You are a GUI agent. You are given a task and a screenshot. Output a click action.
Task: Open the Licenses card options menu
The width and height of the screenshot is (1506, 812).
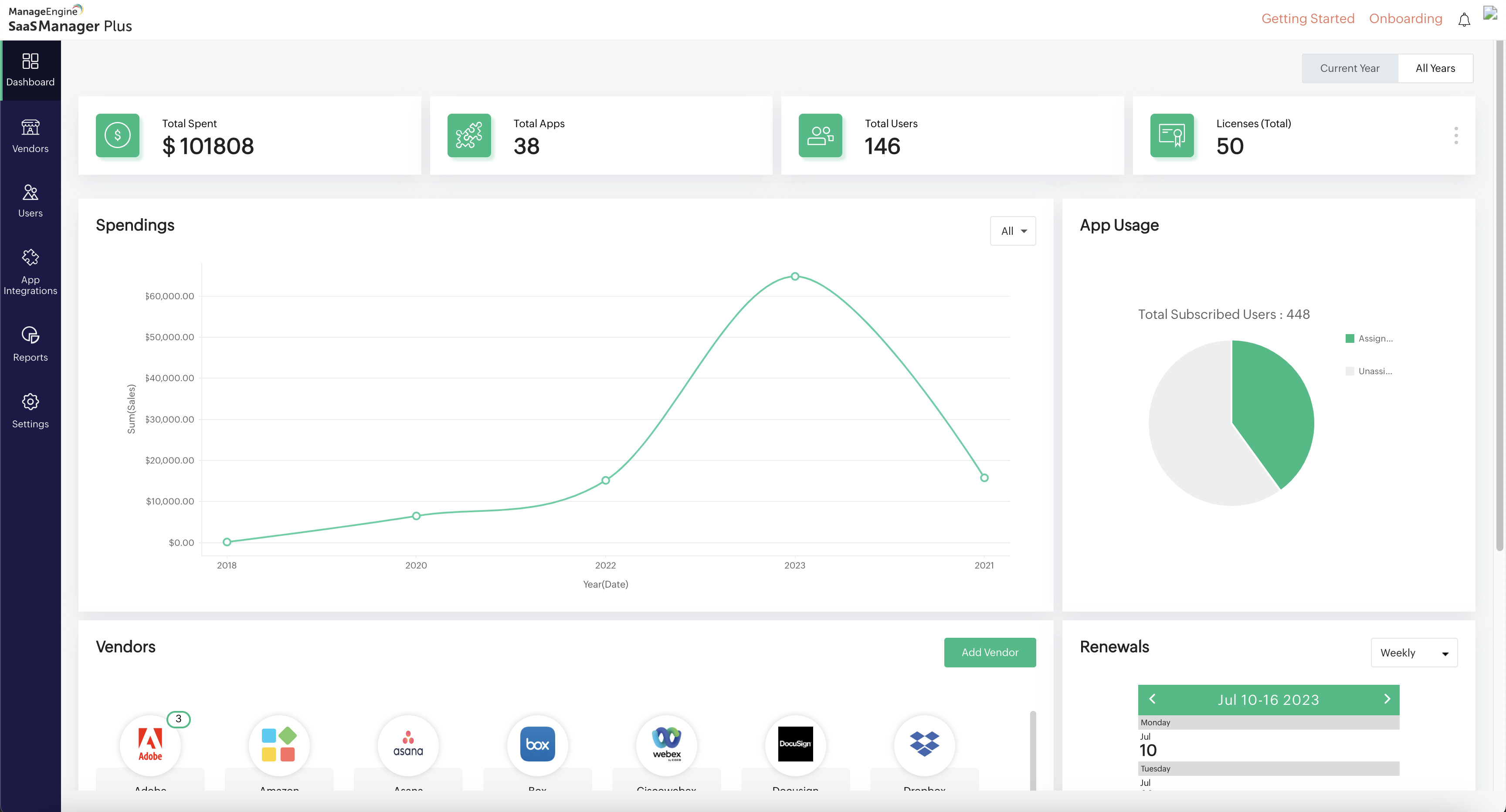(x=1456, y=135)
